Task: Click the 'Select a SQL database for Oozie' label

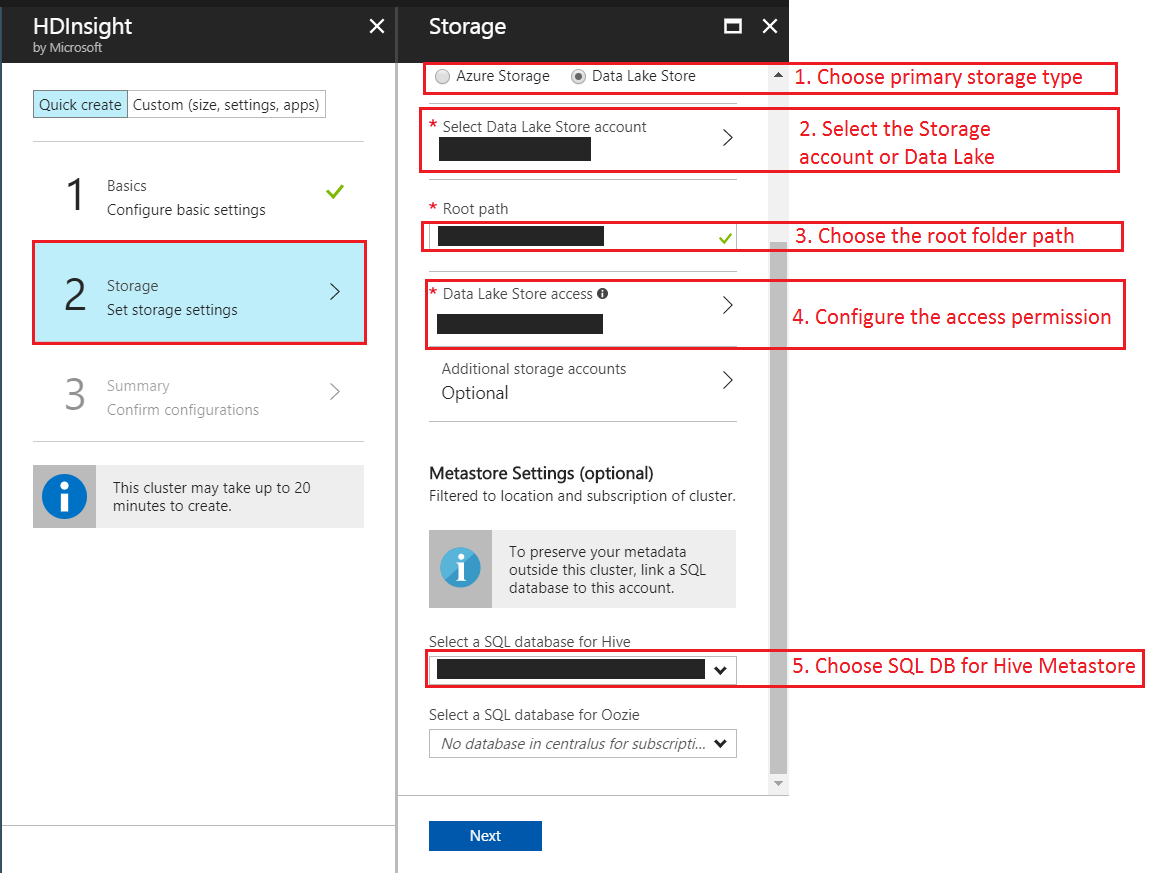Action: coord(534,714)
